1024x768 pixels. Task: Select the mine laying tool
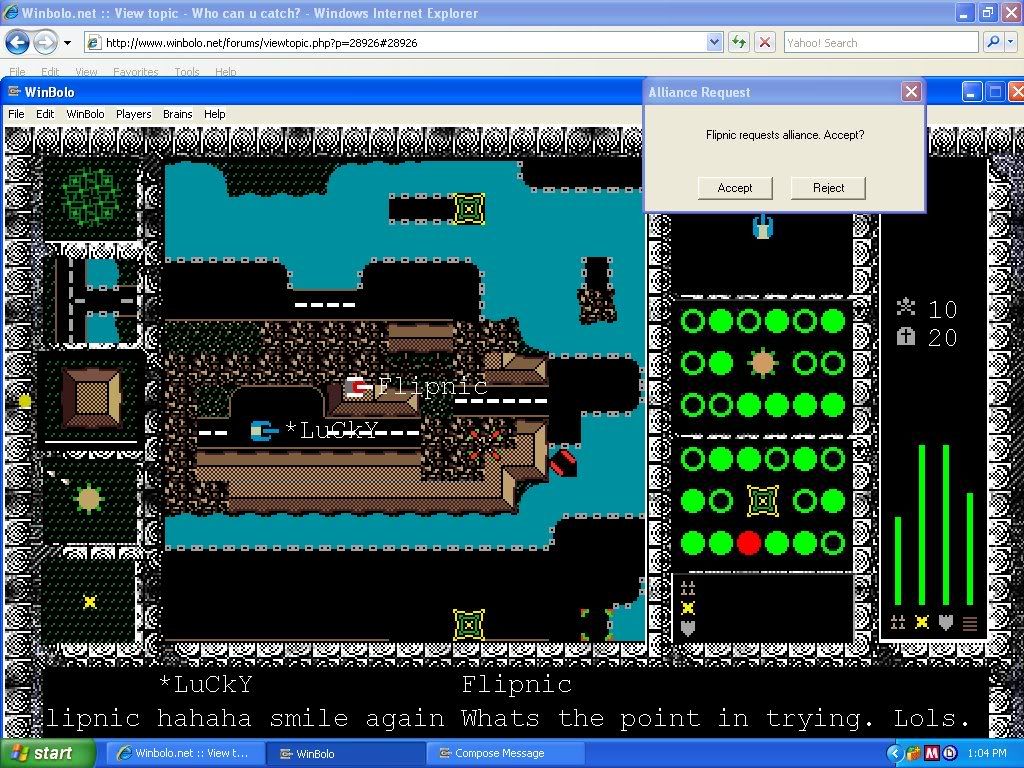[x=89, y=601]
